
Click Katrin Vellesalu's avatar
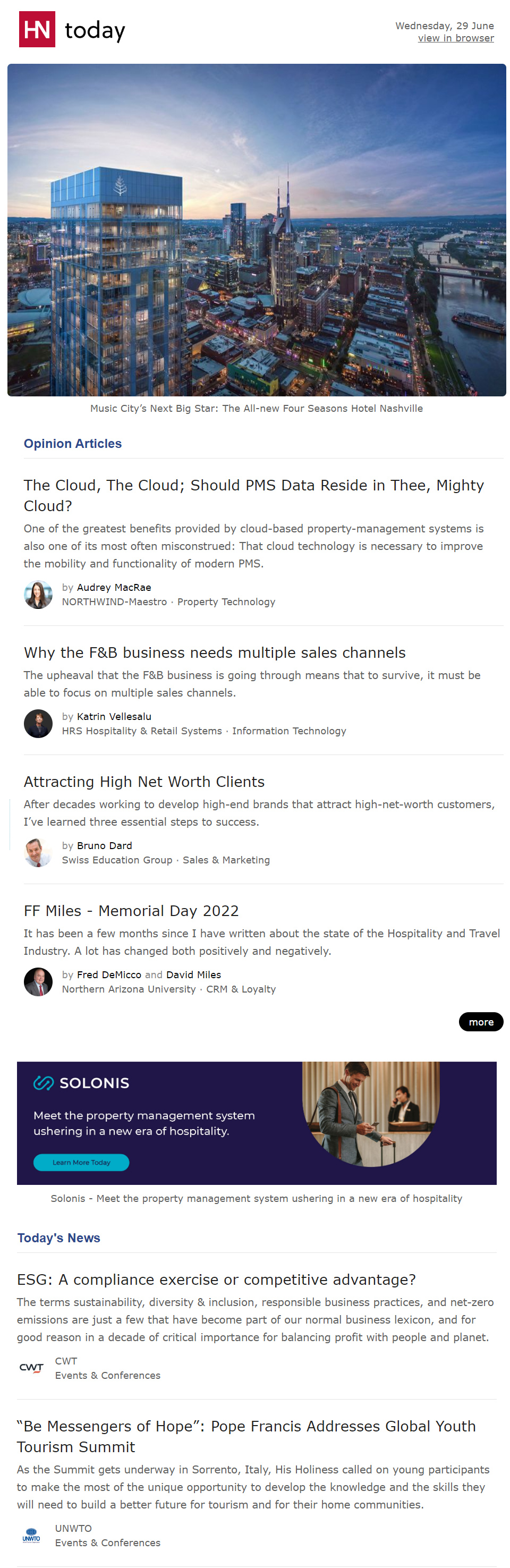(x=38, y=723)
